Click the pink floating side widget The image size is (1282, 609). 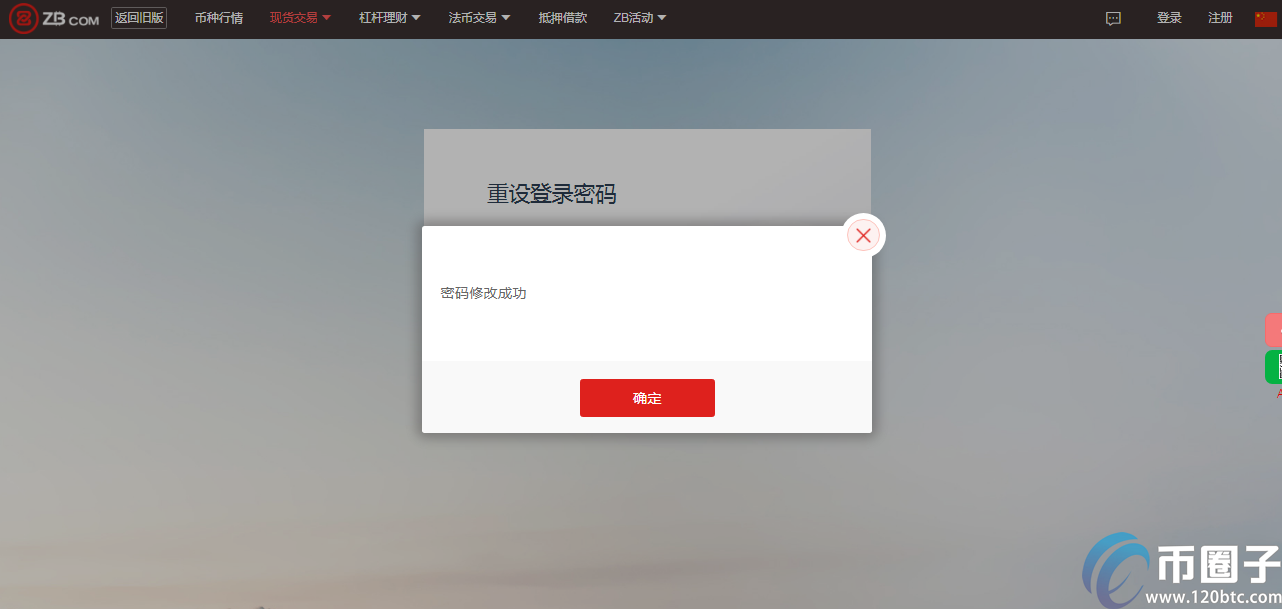[1274, 330]
